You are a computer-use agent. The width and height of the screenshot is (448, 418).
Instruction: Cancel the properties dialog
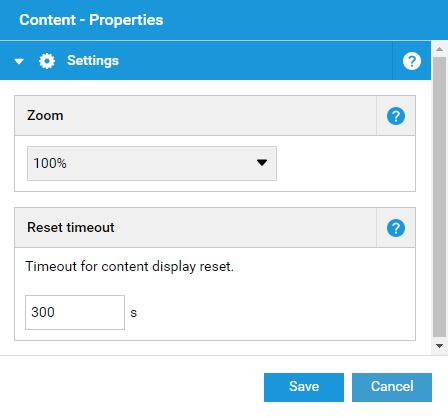392,387
